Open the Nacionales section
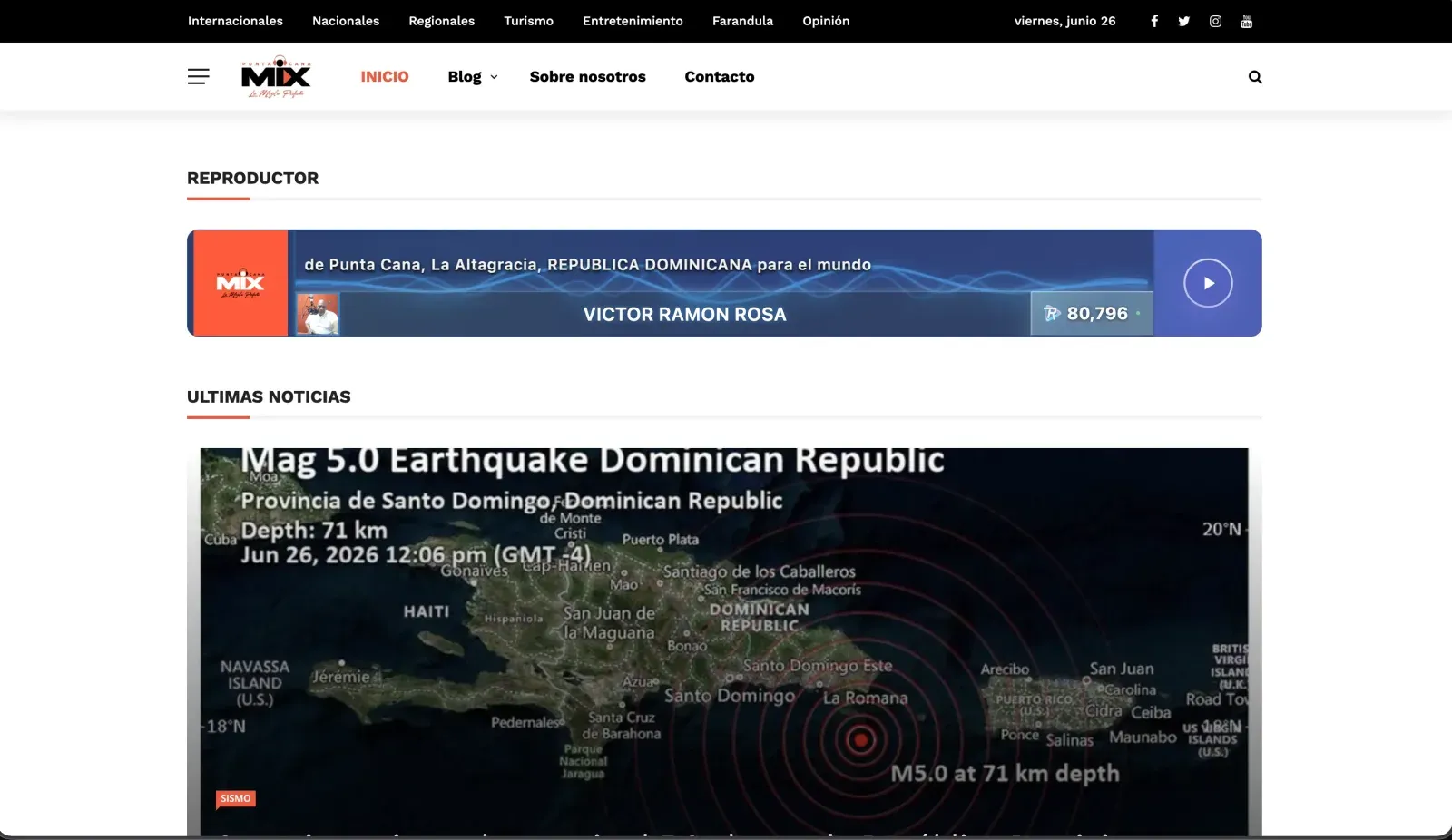 point(346,21)
